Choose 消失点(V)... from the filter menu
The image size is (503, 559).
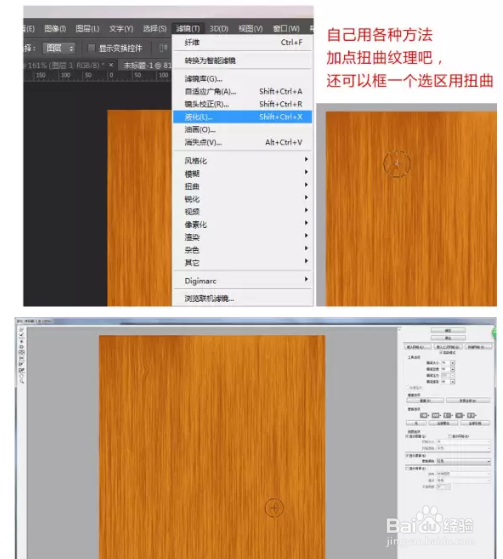tap(242, 142)
